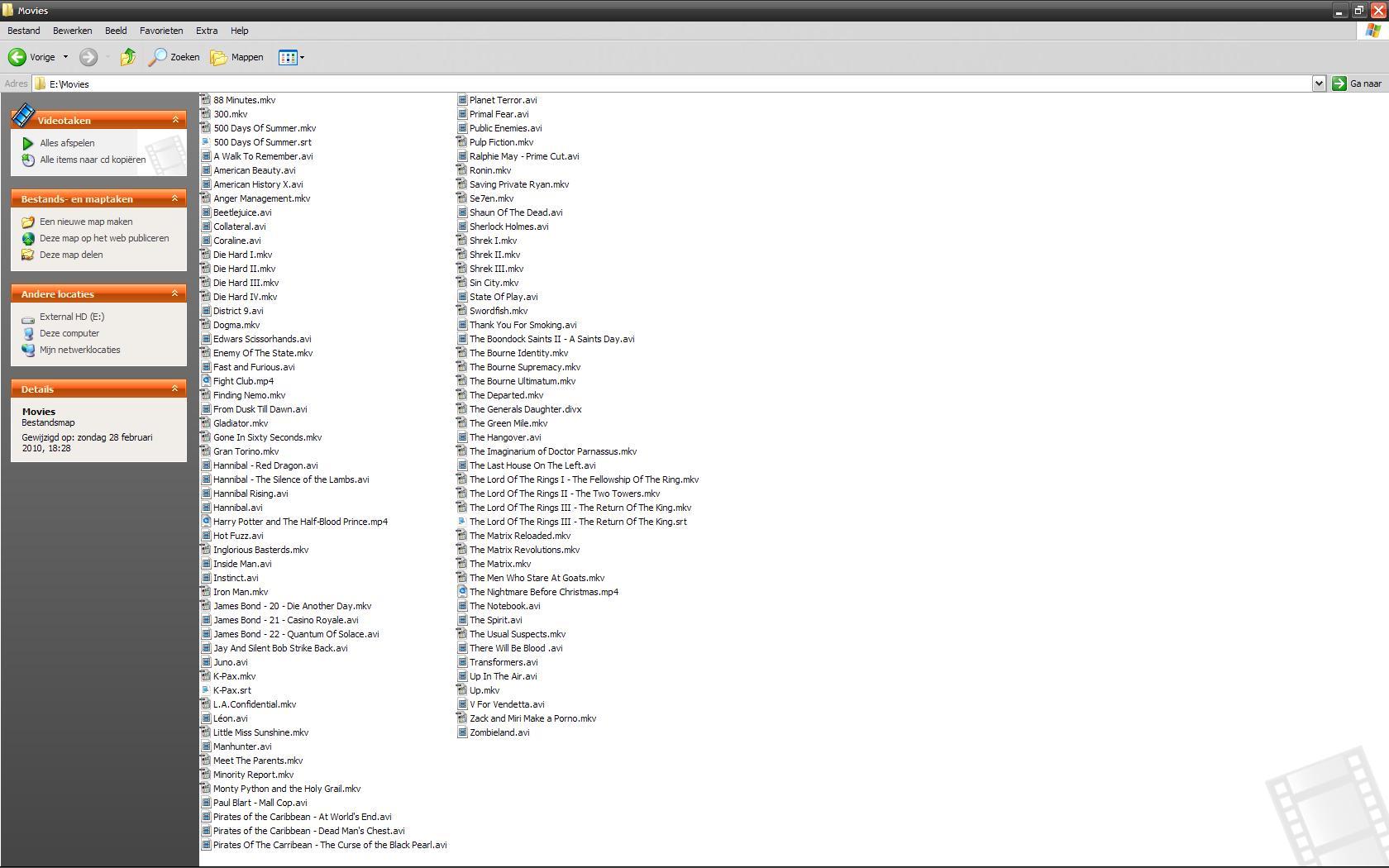The image size is (1389, 868).
Task: Click the icon of Harry Potter and The Half-Blood Prince.mp4
Action: (206, 522)
